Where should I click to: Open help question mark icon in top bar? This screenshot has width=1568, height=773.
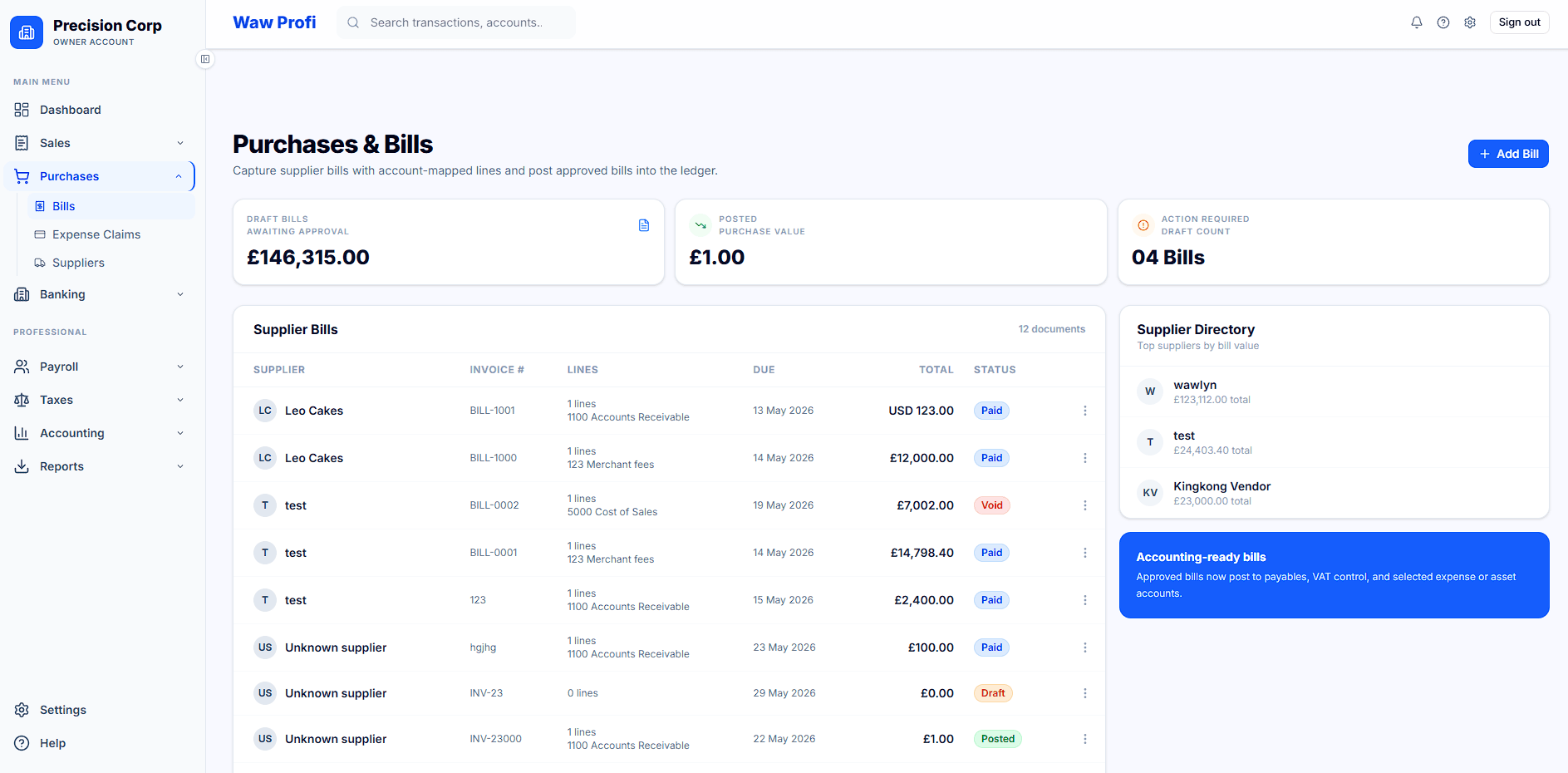tap(1443, 22)
